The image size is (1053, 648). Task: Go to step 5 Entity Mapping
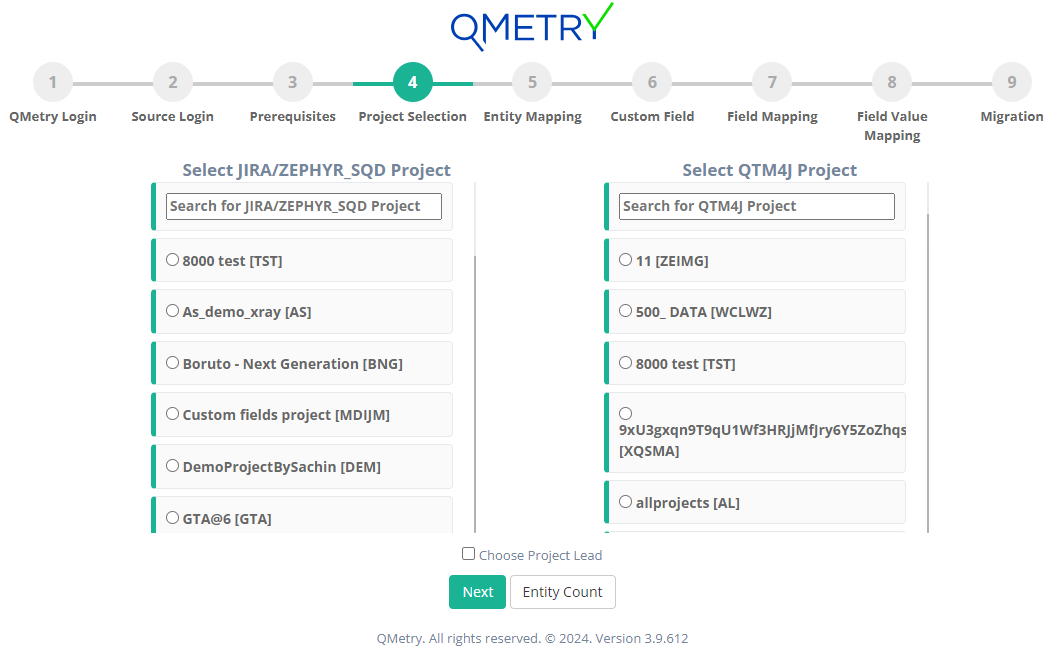pyautogui.click(x=533, y=83)
